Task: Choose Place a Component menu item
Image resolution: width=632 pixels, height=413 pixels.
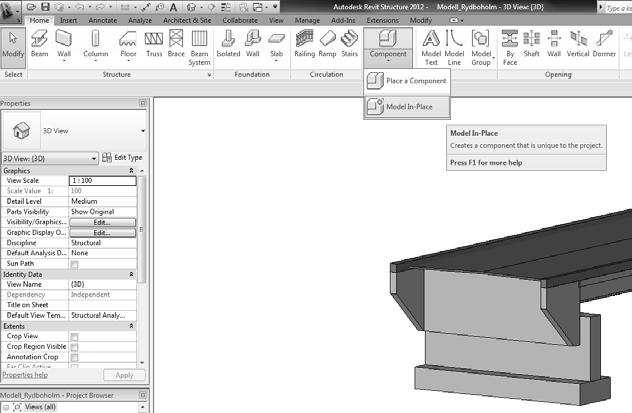Action: 407,81
